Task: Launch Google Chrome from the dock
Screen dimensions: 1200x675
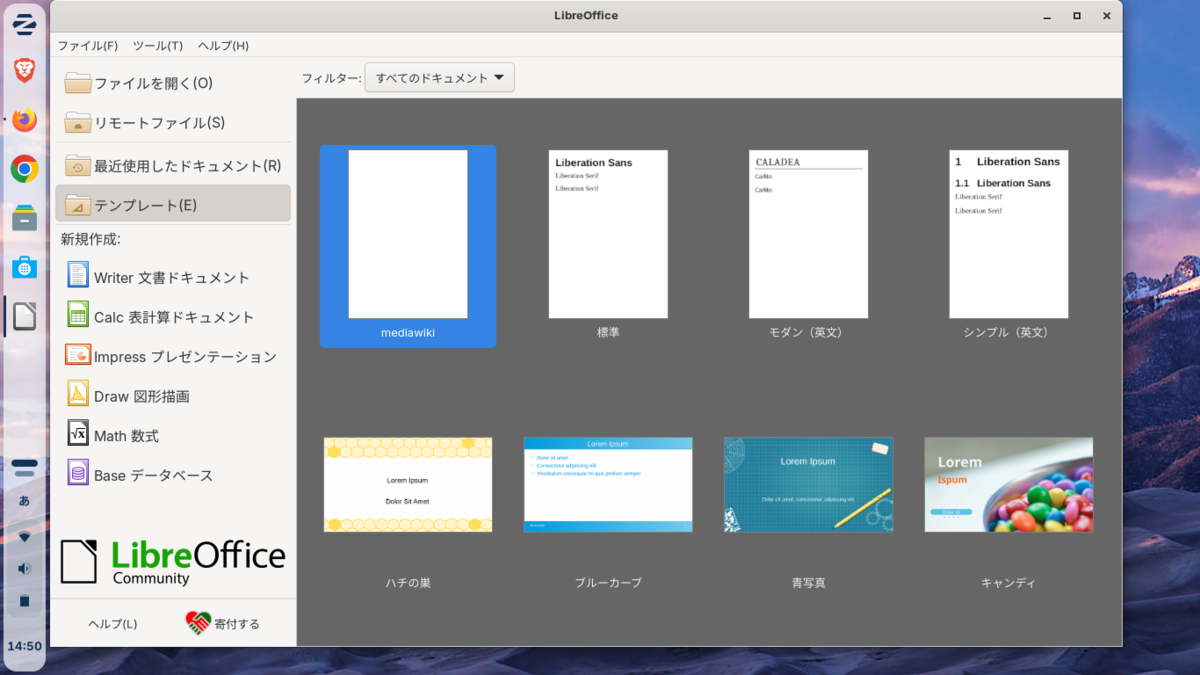Action: tap(25, 169)
